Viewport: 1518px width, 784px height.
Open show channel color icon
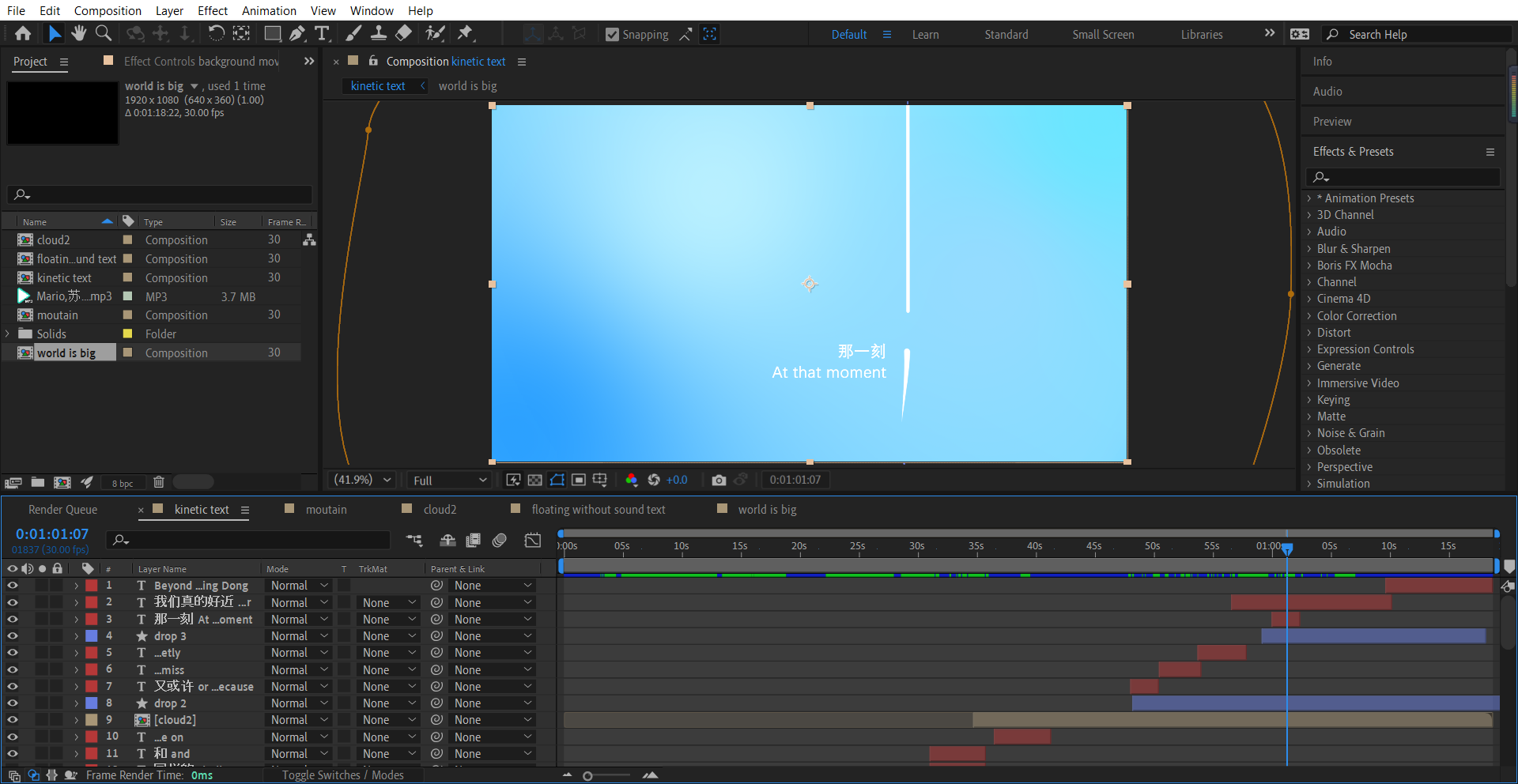pyautogui.click(x=631, y=480)
